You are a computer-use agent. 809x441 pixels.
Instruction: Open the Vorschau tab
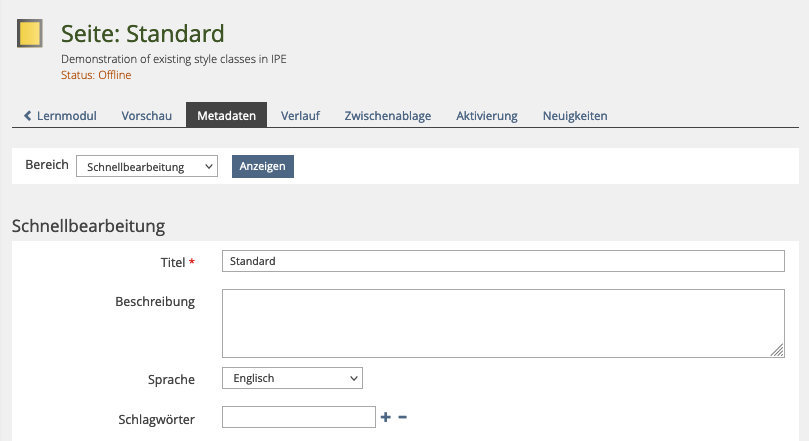point(147,116)
